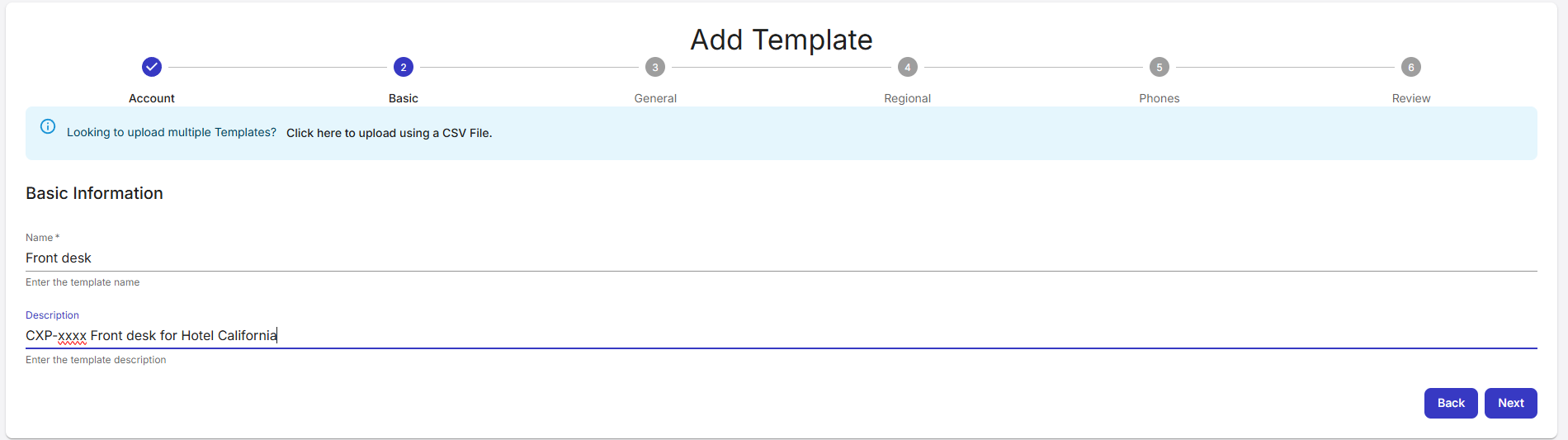Focus the Name field containing Front desk
Screen dimensions: 1568x440
pyautogui.click(x=781, y=258)
